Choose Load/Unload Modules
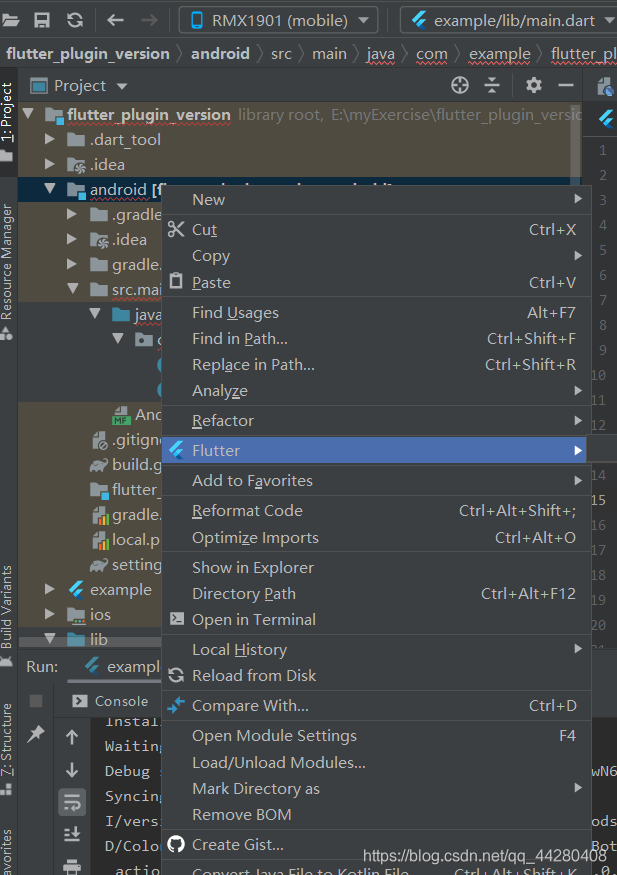The width and height of the screenshot is (617, 875). tap(376, 763)
